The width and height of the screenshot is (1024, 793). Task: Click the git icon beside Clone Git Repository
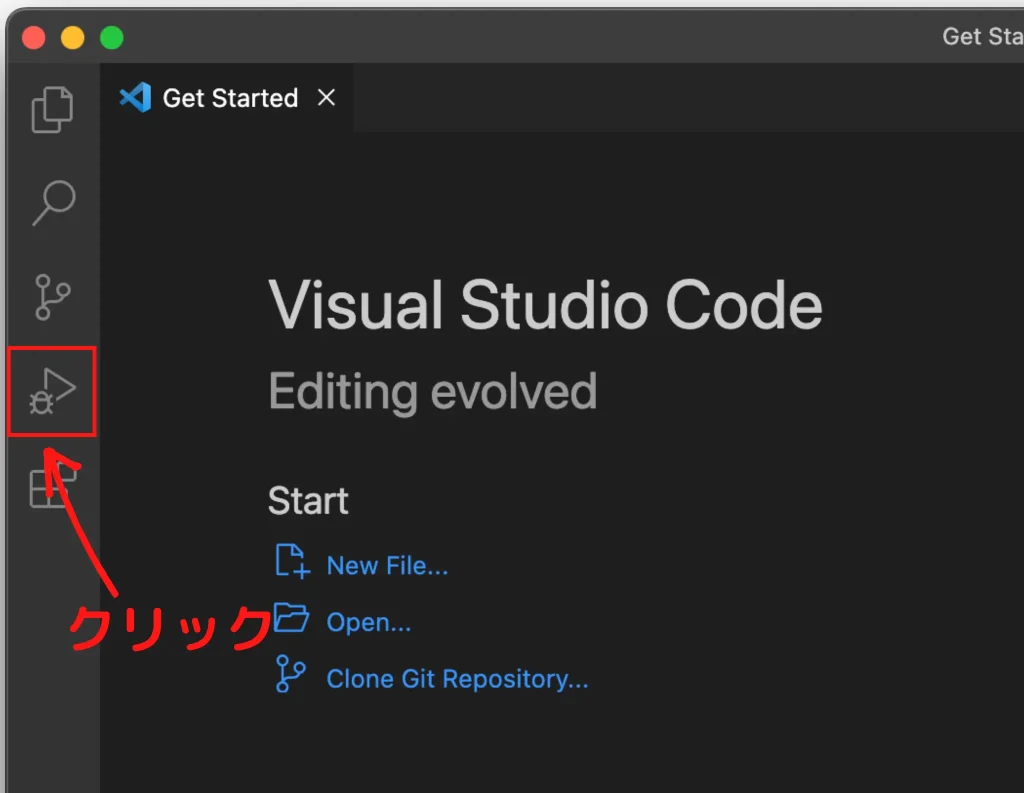coord(290,676)
